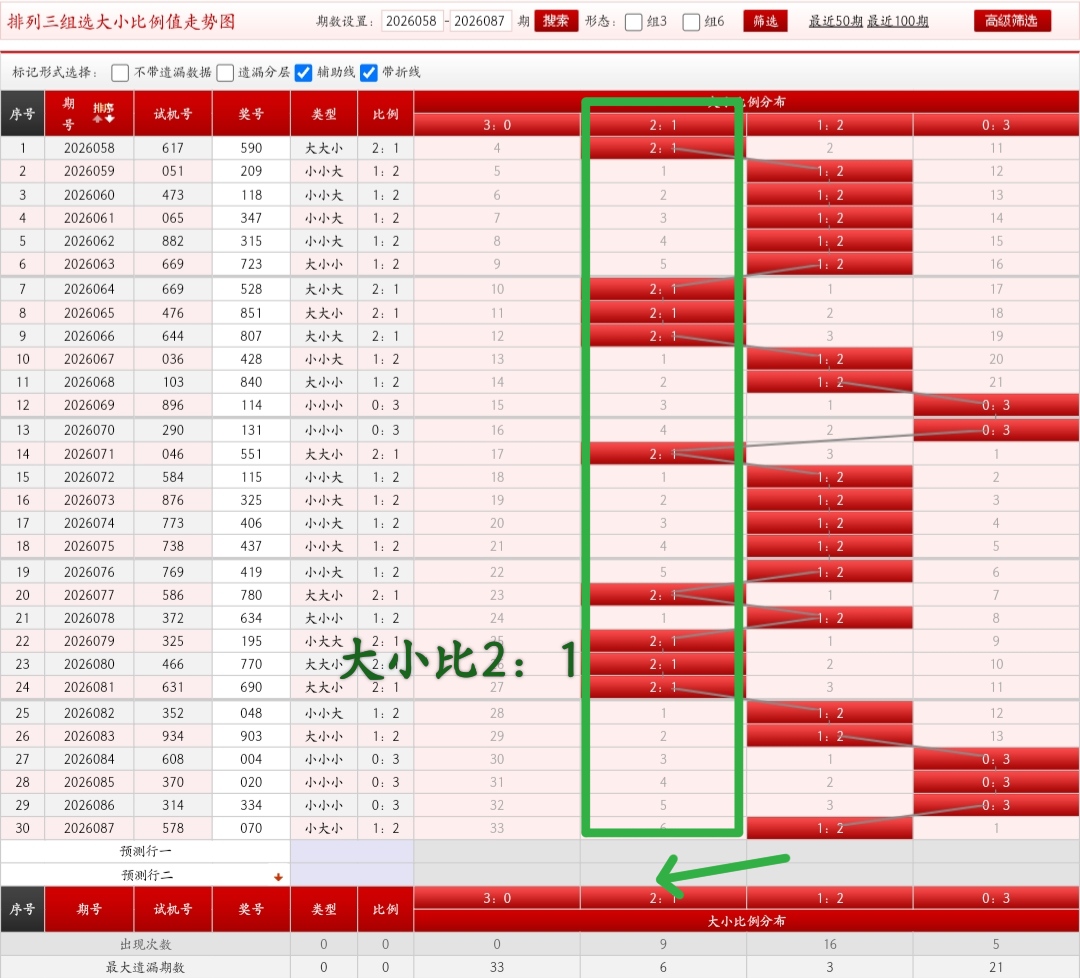Edit the starting period field showing 2026058
Screen dimensions: 1080x978
(x=412, y=20)
